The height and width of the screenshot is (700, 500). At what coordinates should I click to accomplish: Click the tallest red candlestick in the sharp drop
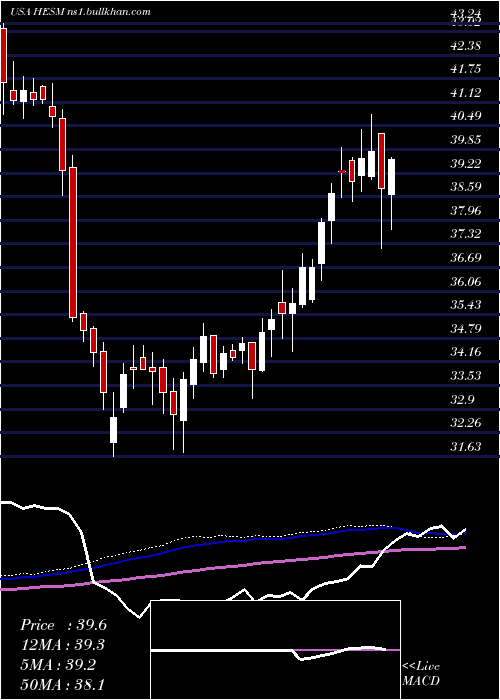73,243
